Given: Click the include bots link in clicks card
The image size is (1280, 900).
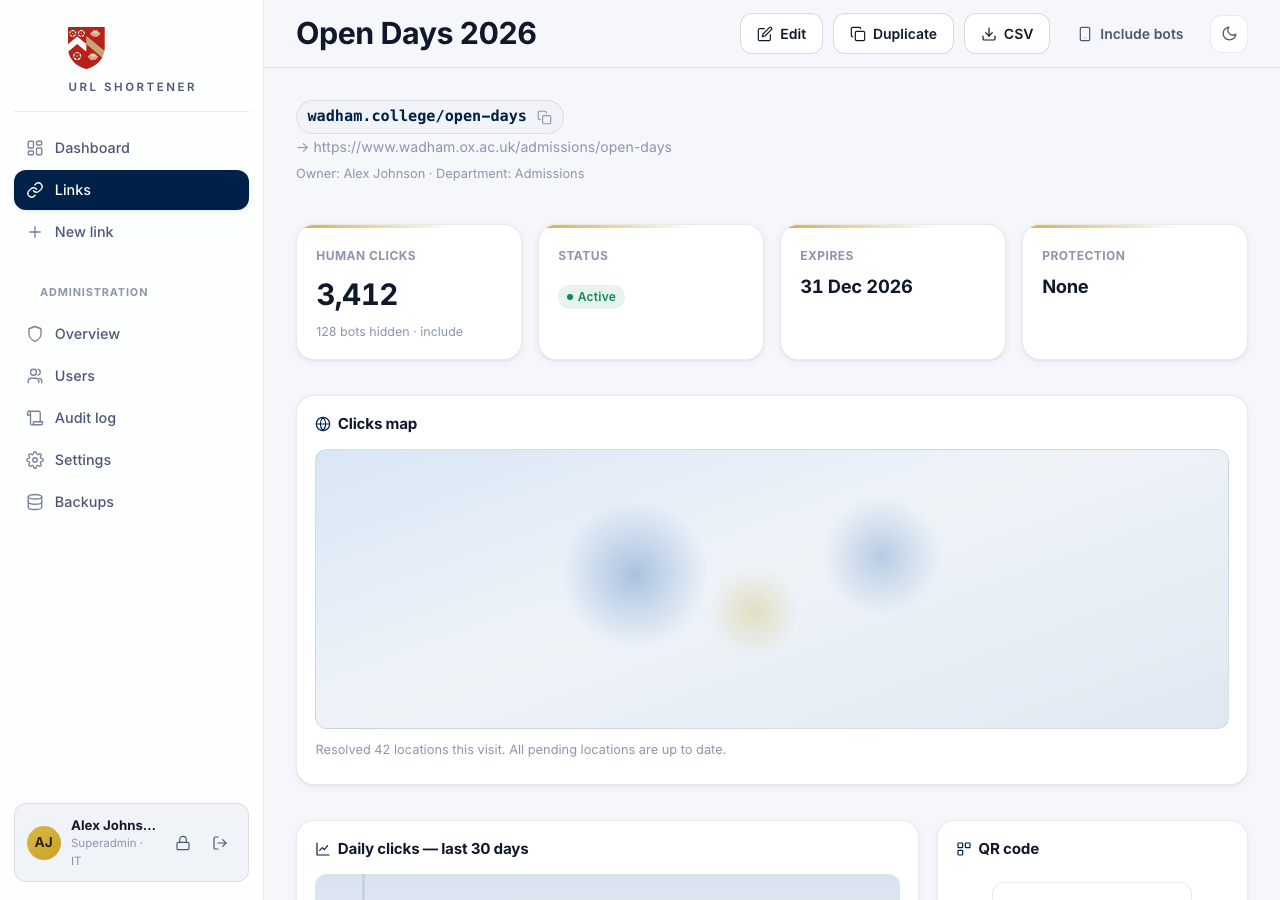Looking at the screenshot, I should pos(441,331).
